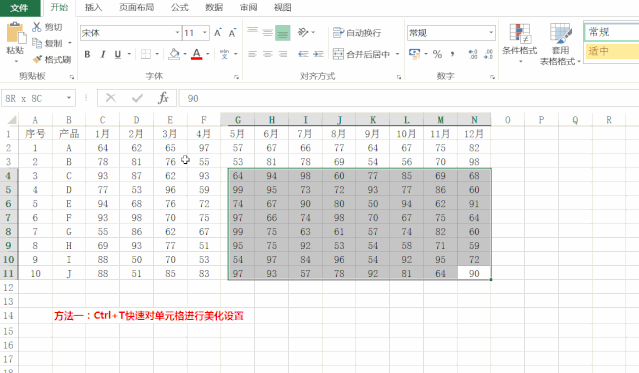The height and width of the screenshot is (373, 639).
Task: Open the File (文件) tab
Action: pos(19,8)
